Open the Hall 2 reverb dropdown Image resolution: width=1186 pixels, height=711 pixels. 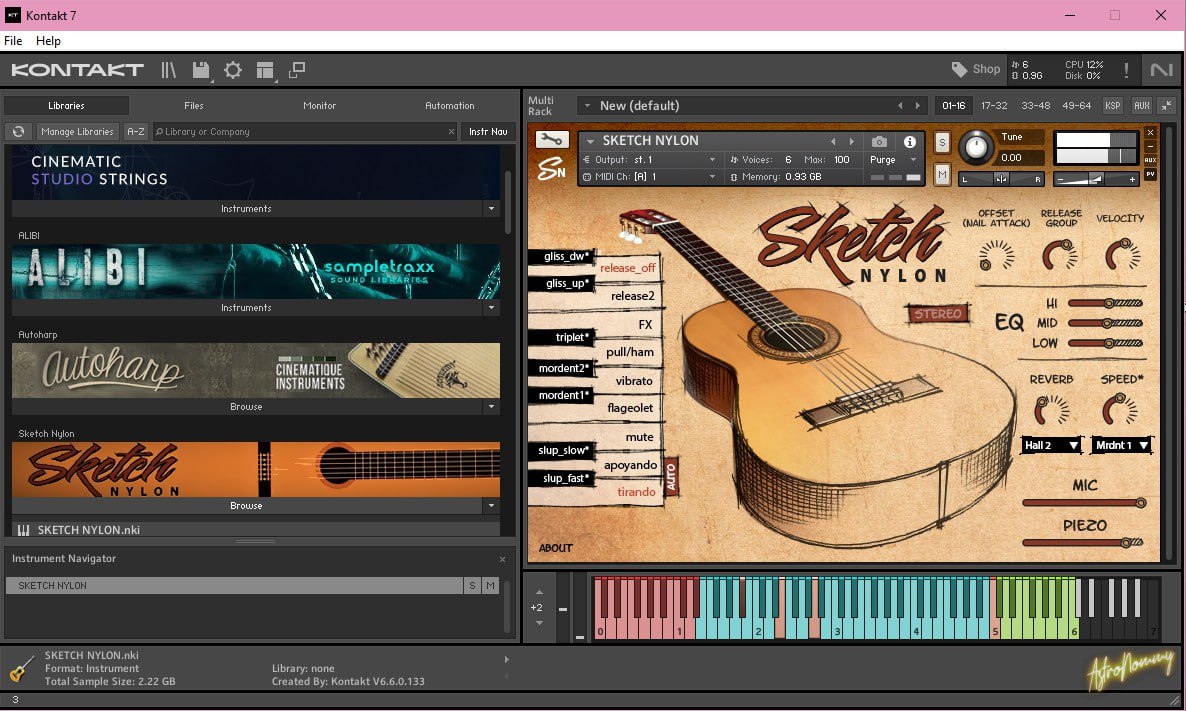coord(1051,445)
